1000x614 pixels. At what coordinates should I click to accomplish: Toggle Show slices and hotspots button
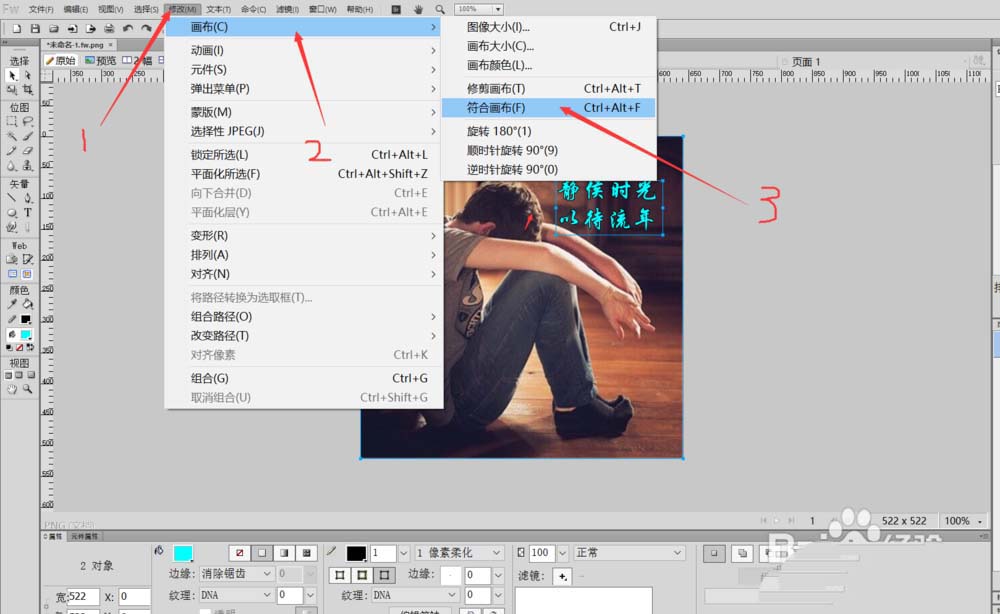27,274
